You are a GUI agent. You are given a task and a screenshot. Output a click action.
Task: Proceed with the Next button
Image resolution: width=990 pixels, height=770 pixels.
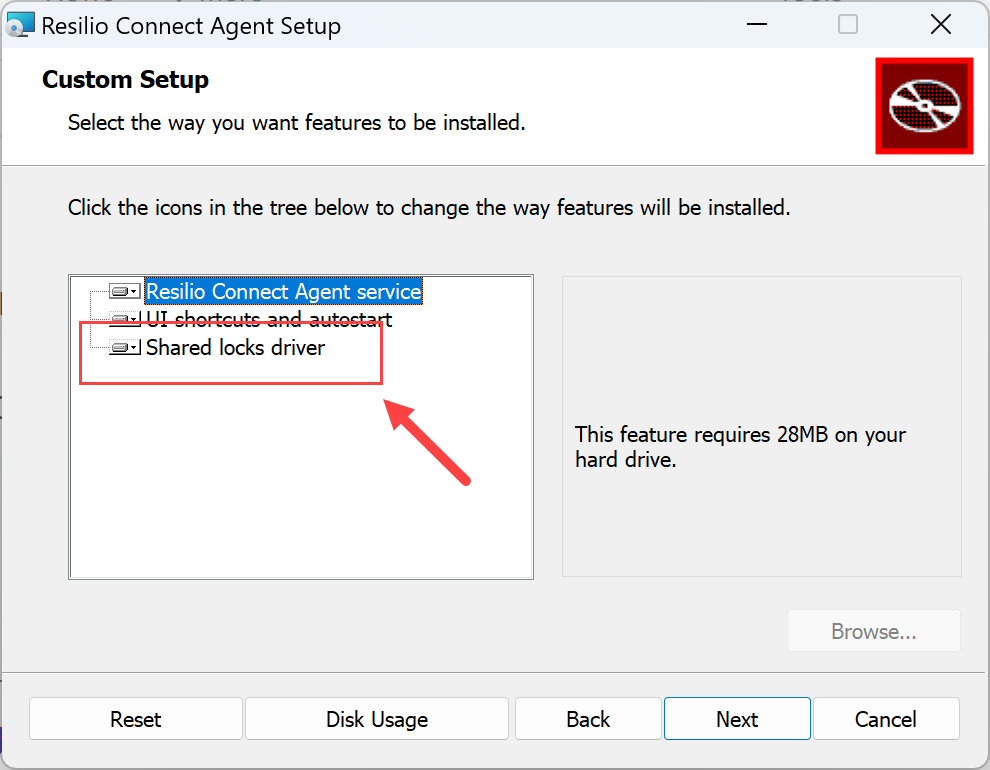coord(737,719)
